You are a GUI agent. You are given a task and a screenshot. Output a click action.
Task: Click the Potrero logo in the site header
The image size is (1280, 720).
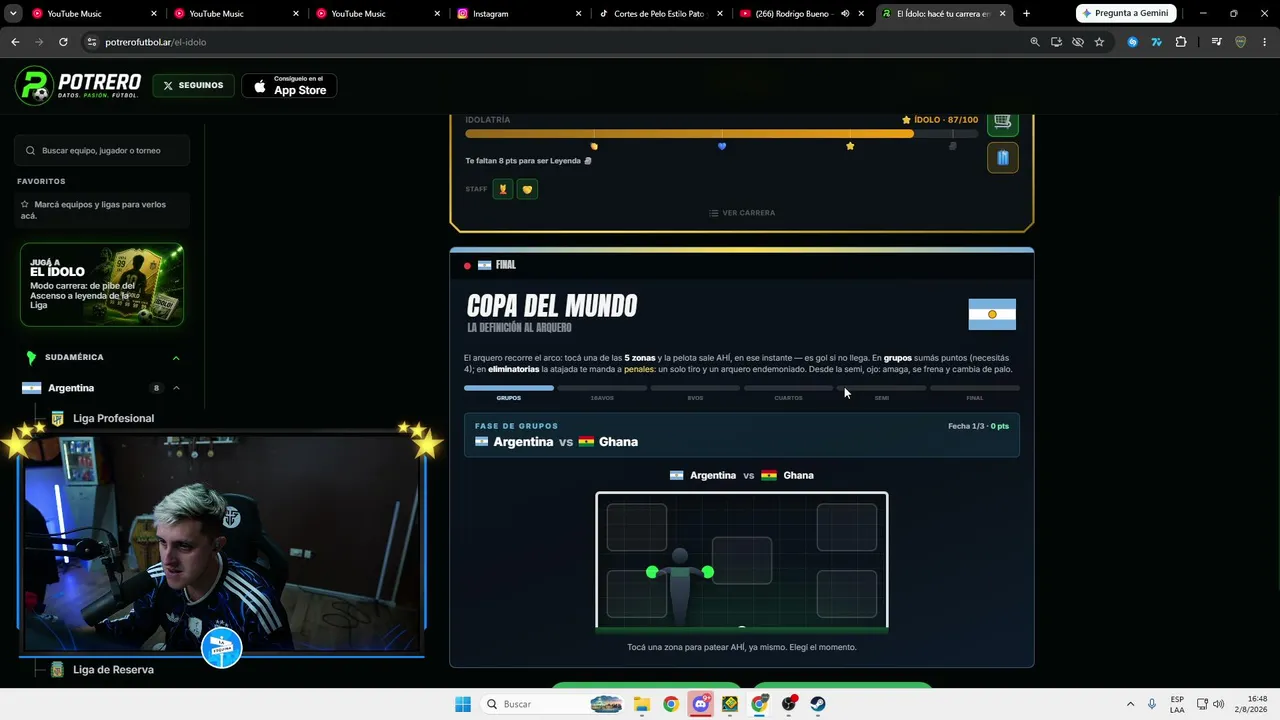78,86
